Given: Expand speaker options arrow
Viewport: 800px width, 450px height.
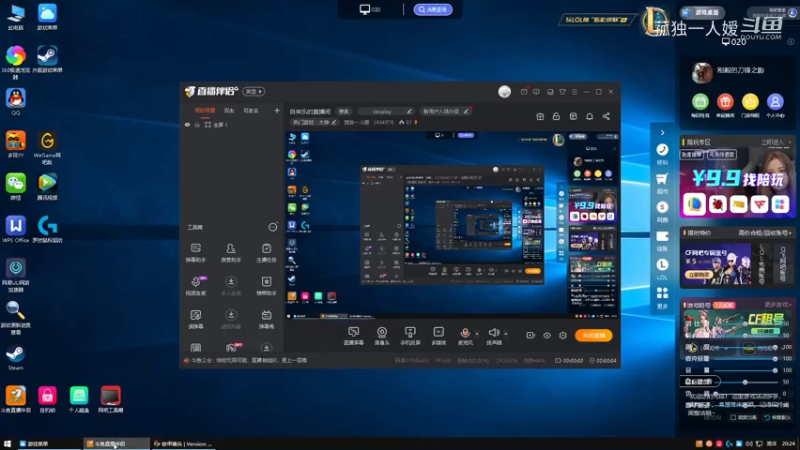Looking at the screenshot, I should coord(506,334).
